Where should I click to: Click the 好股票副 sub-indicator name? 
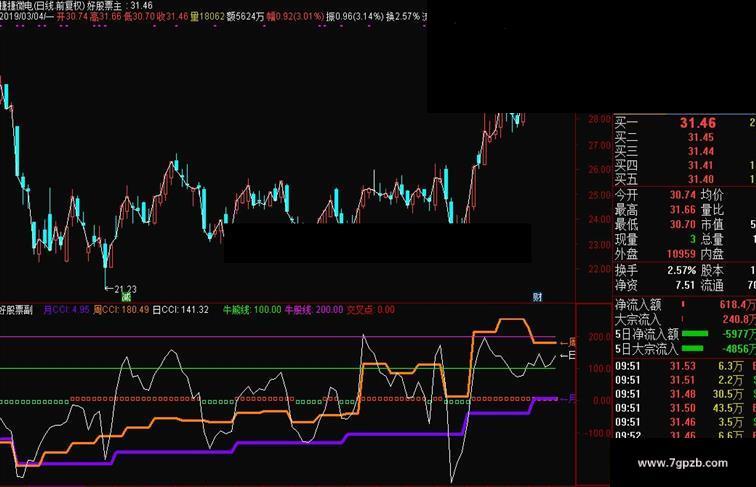tap(16, 310)
